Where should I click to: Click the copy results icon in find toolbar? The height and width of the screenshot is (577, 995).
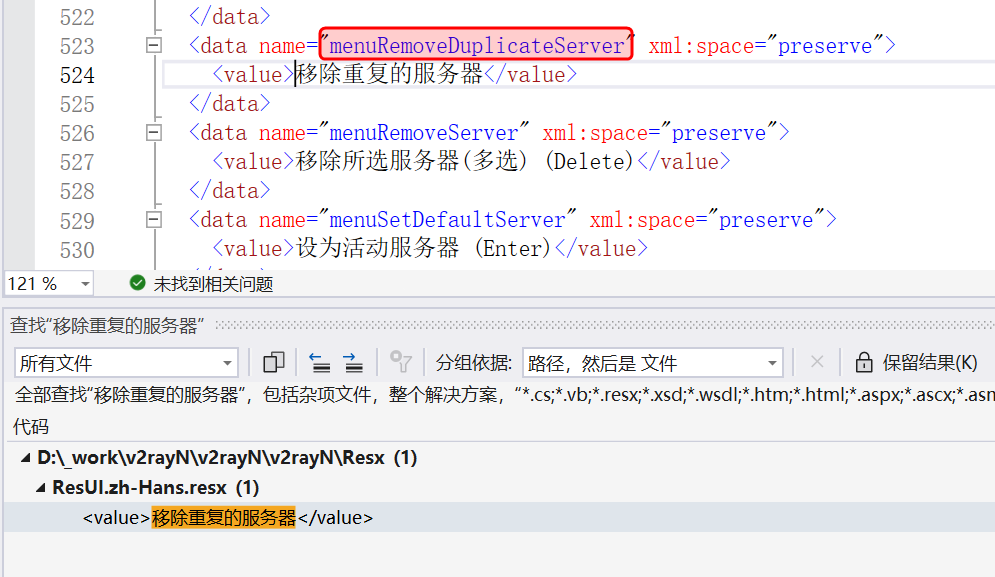273,362
